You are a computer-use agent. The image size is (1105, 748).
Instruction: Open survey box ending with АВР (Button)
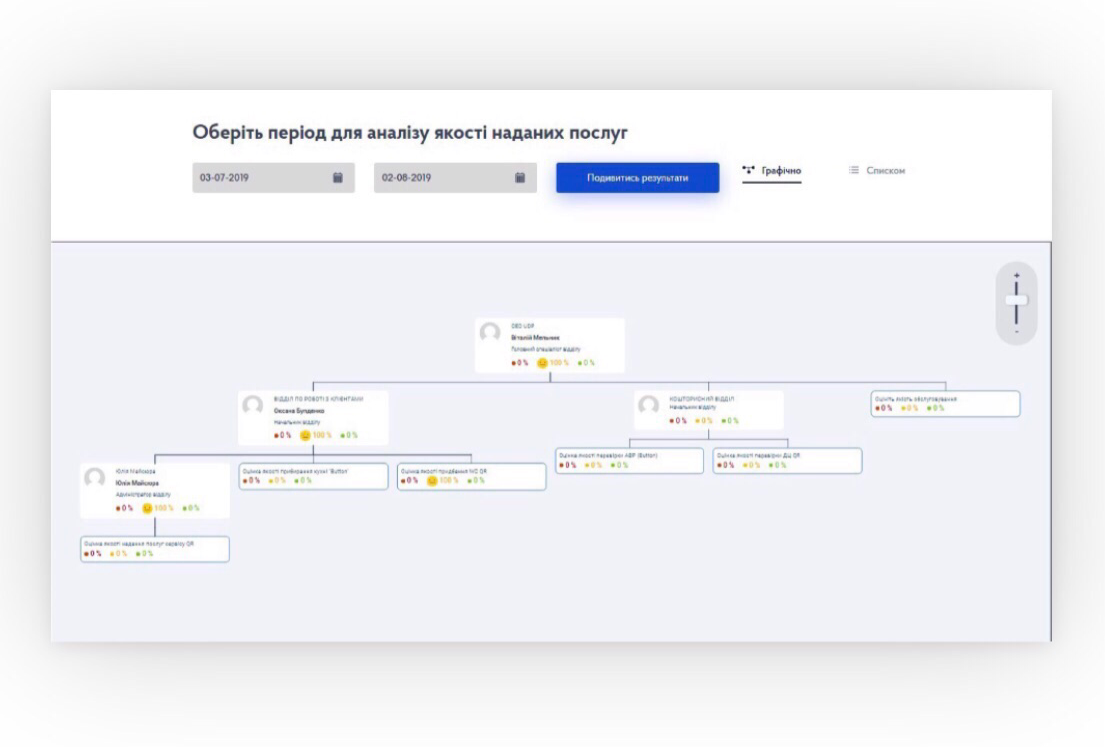click(x=629, y=460)
